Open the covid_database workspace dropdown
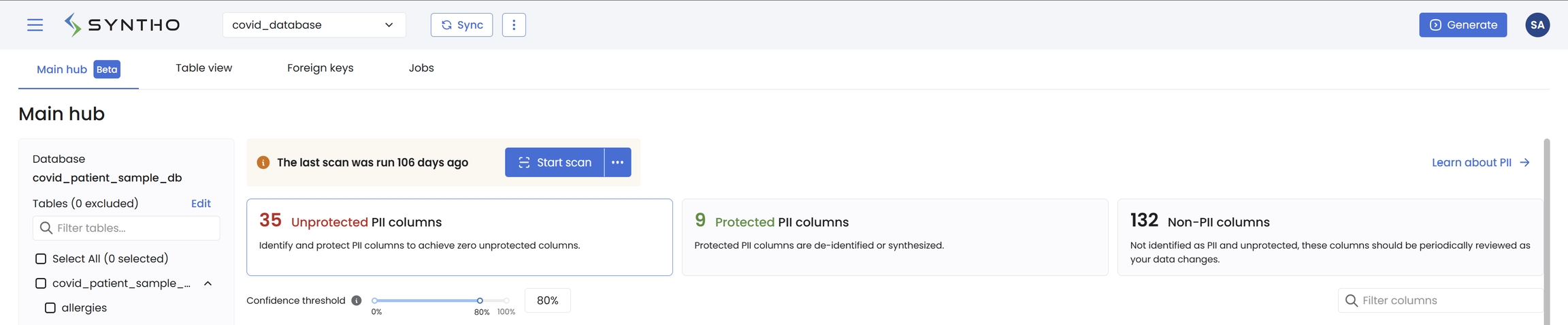 pyautogui.click(x=314, y=25)
